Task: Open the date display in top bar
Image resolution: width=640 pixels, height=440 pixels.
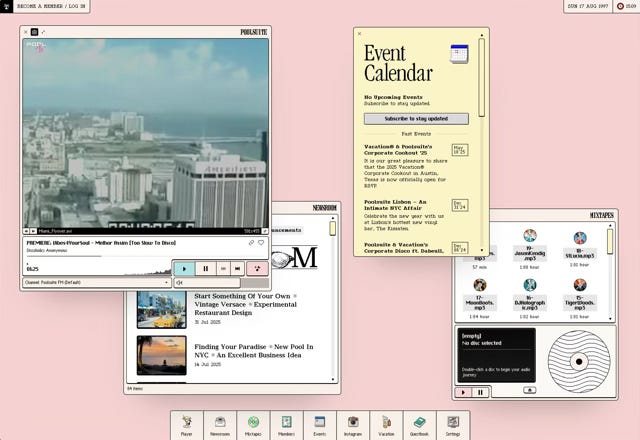Action: (x=588, y=6)
